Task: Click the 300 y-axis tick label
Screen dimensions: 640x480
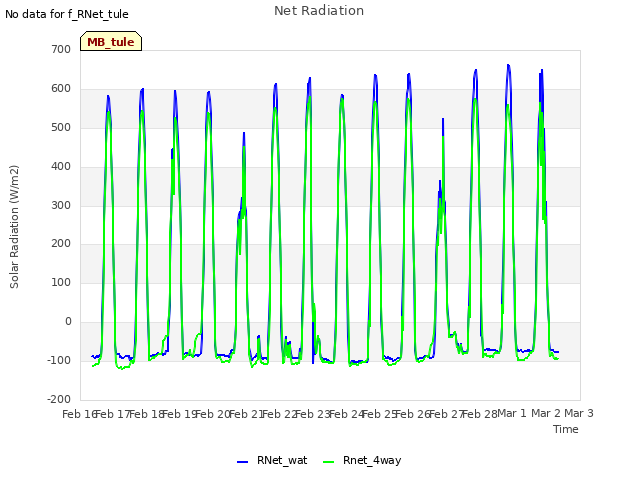Action: point(61,205)
